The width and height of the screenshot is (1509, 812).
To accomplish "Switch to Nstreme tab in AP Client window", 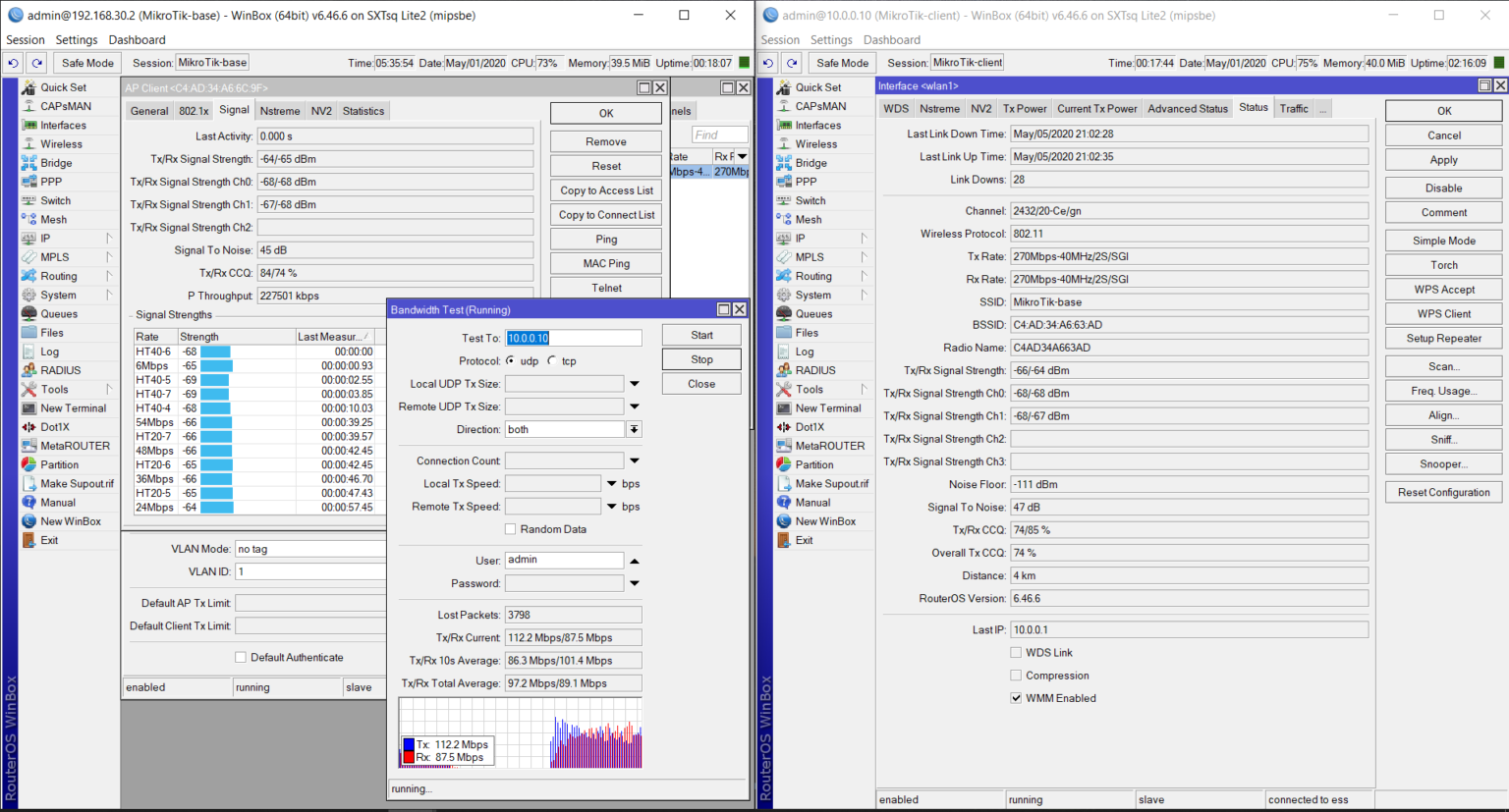I will tap(280, 111).
